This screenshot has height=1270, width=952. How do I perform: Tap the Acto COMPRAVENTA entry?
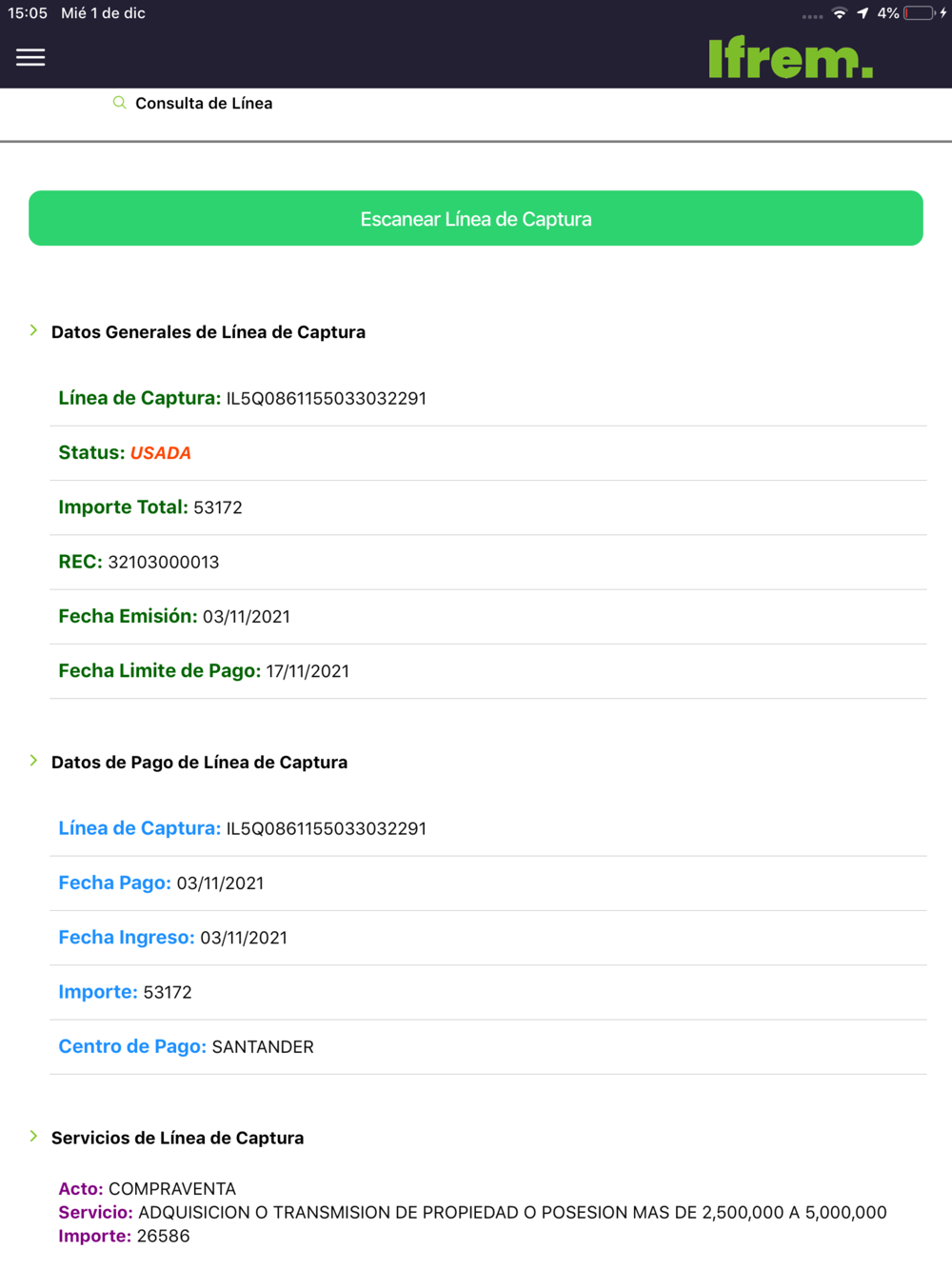(x=148, y=1189)
